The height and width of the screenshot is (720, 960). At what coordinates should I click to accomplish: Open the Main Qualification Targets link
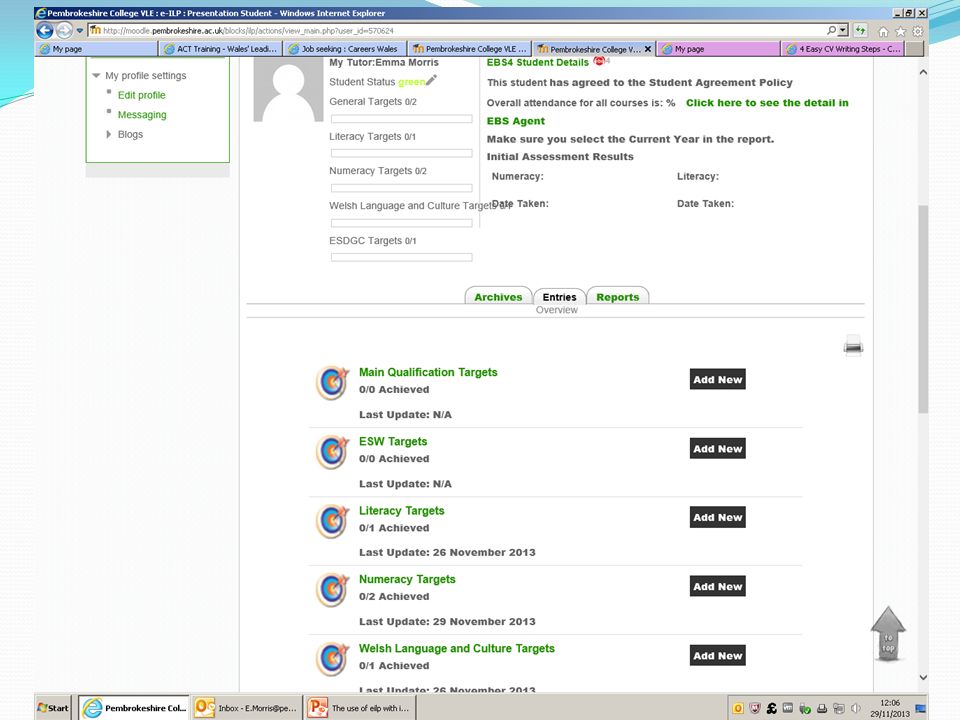[428, 372]
